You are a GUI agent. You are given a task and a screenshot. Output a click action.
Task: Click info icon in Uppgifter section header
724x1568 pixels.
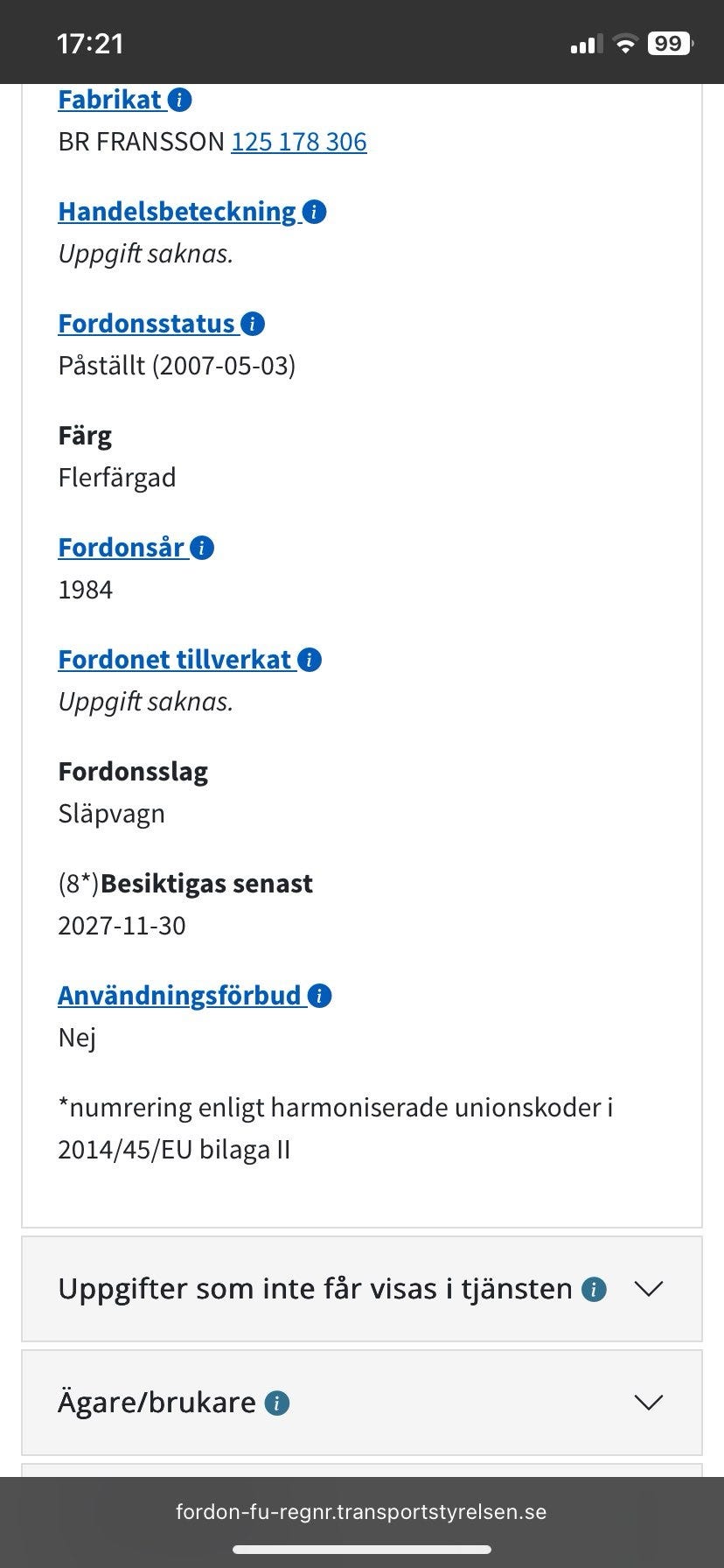[x=594, y=1289]
